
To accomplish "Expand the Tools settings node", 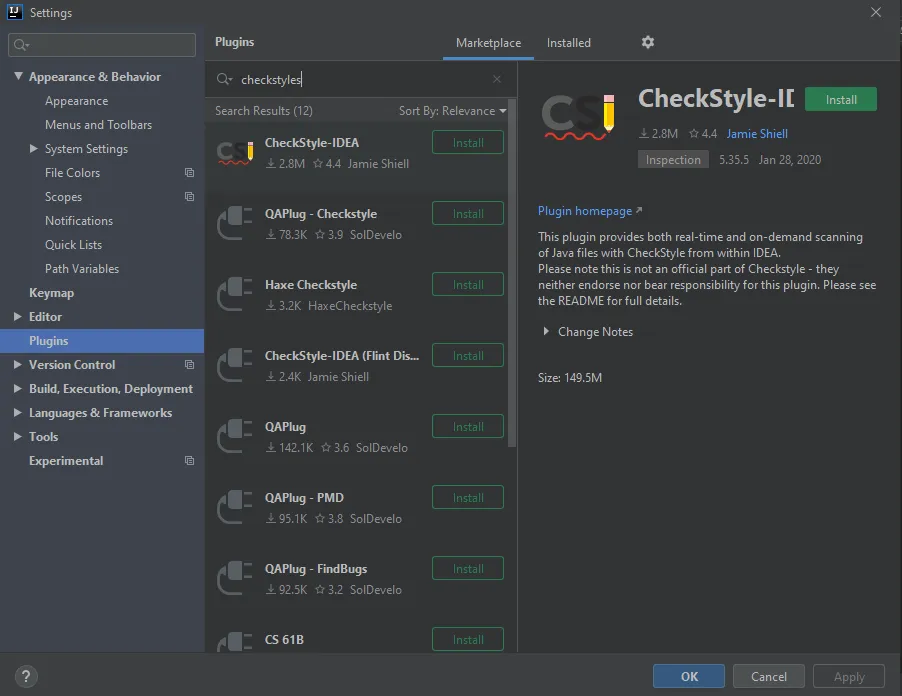I will tap(18, 437).
